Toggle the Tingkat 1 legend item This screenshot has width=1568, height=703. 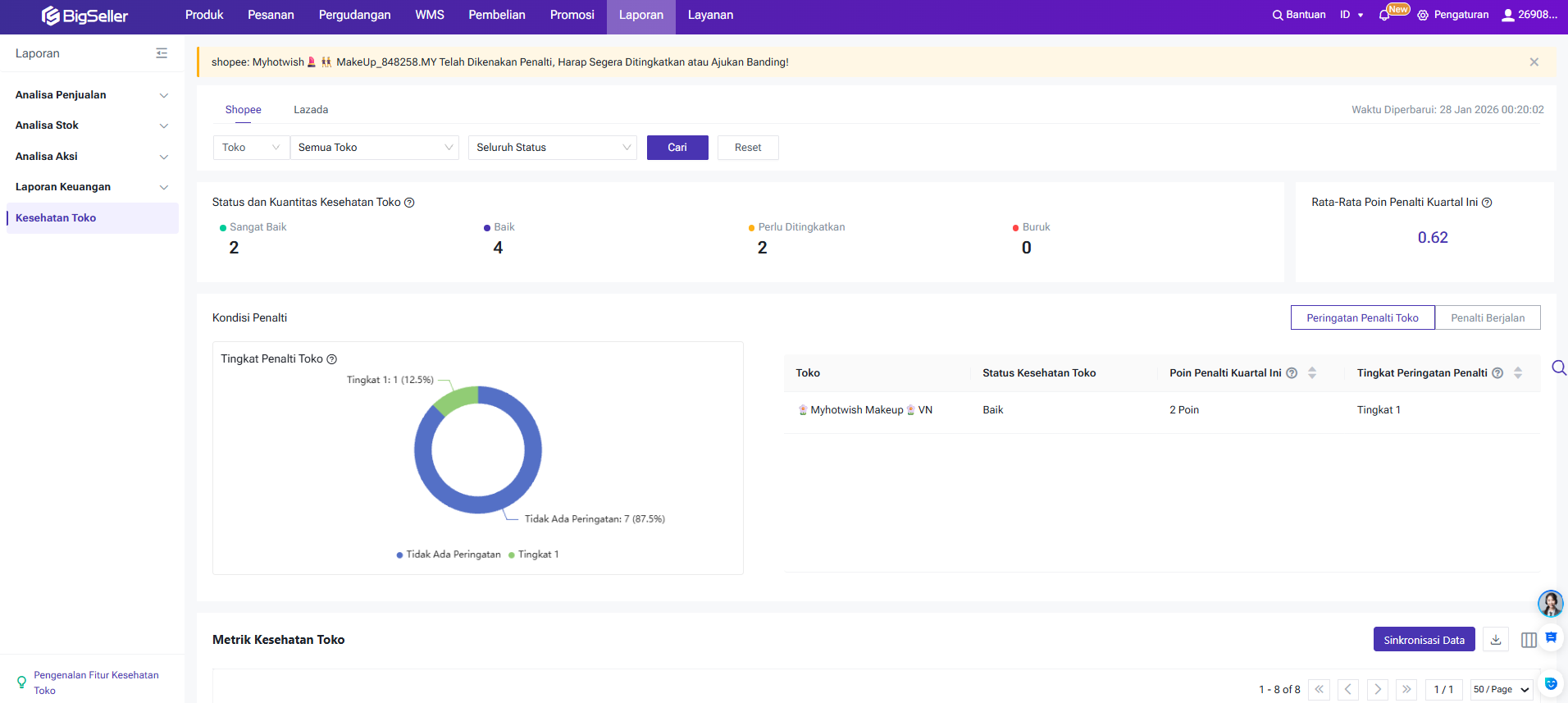click(x=534, y=555)
